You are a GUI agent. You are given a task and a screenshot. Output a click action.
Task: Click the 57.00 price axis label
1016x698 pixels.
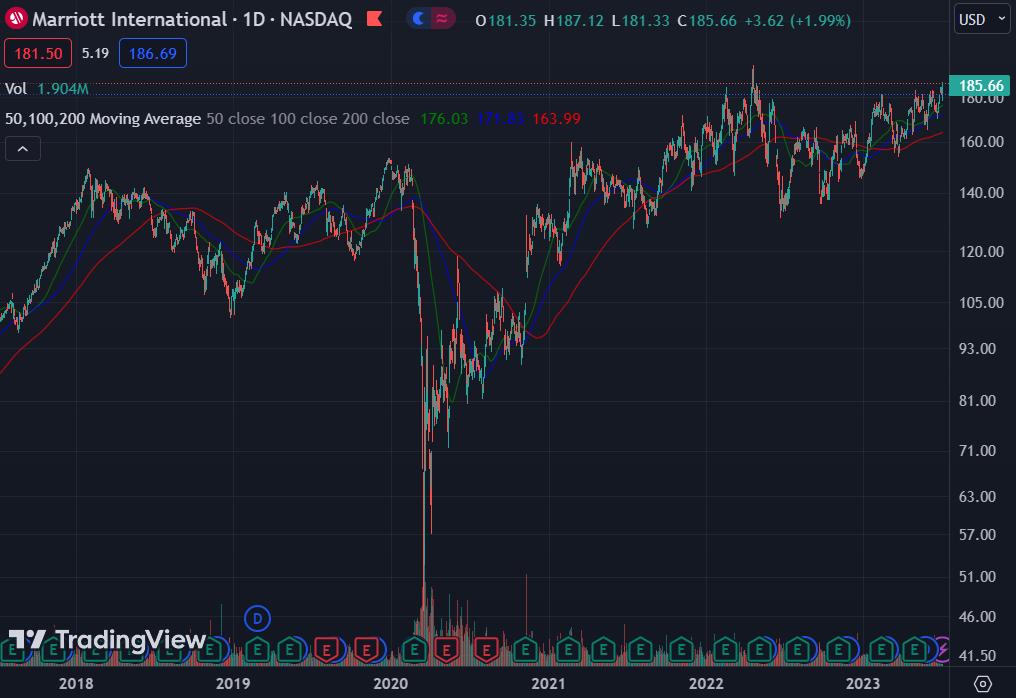click(x=977, y=535)
